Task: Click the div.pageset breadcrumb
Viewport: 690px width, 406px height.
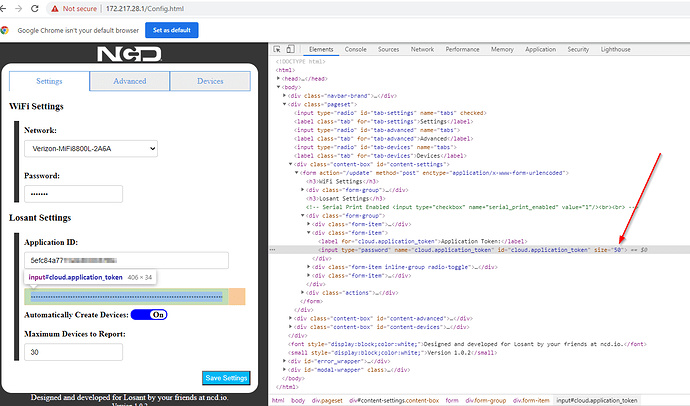Action: [327, 400]
